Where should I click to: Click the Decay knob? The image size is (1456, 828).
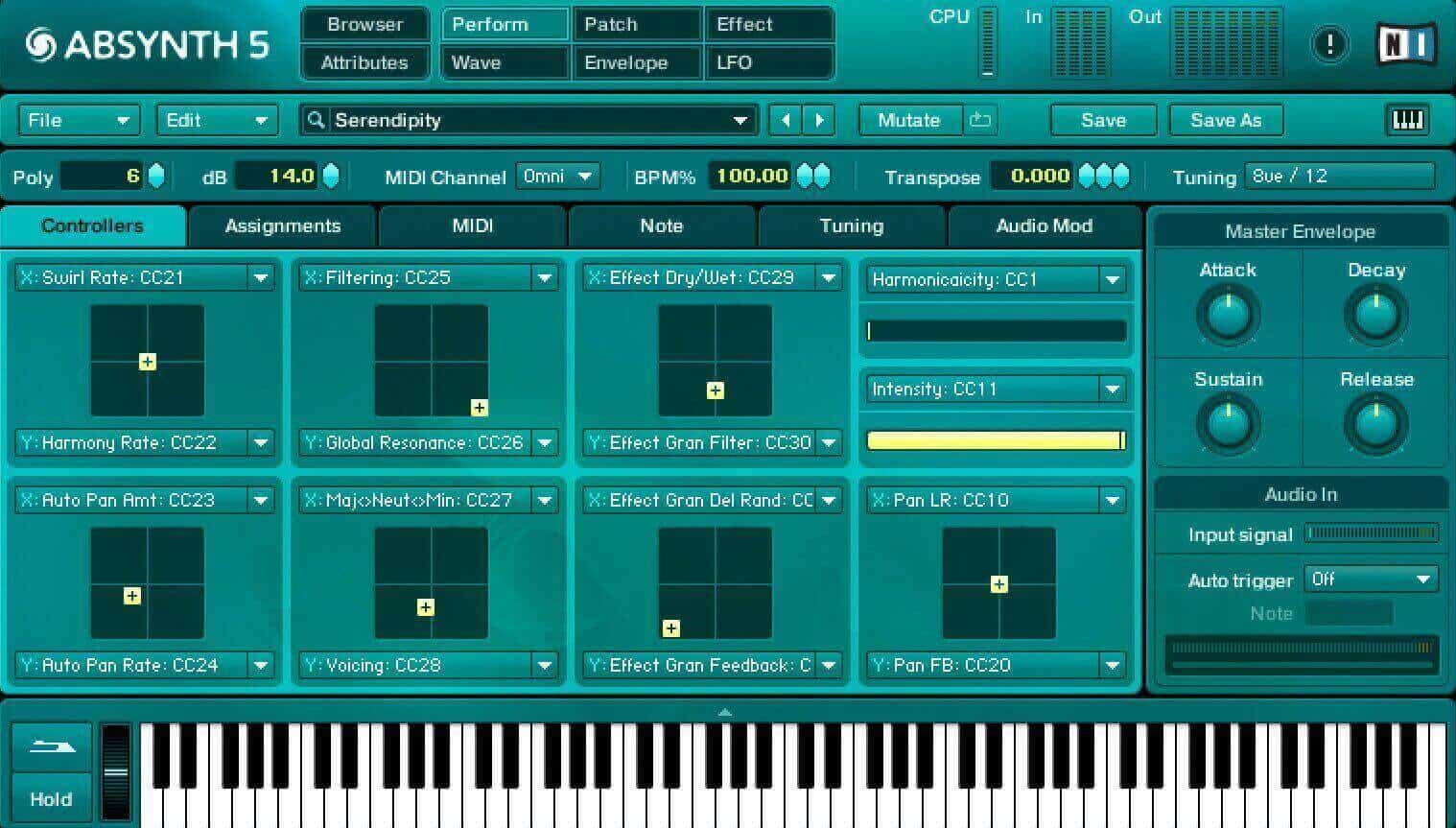tap(1375, 314)
